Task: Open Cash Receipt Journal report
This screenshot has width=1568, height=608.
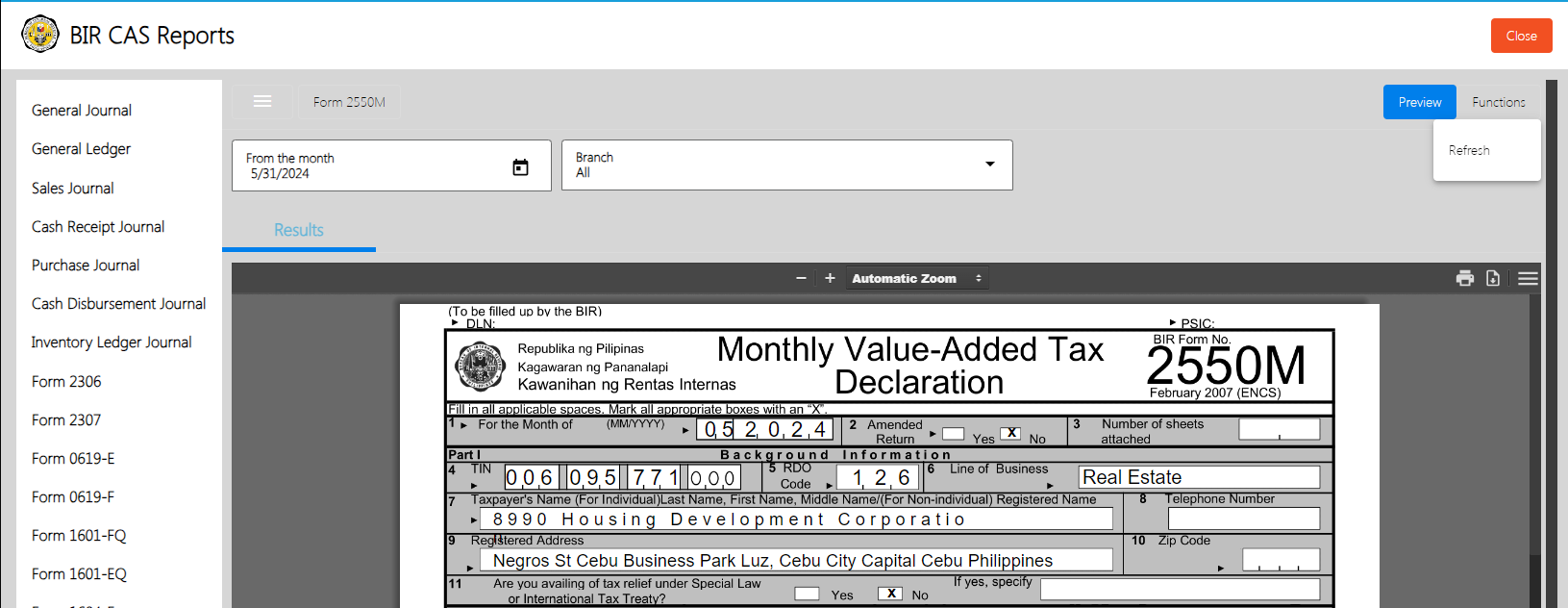Action: [98, 227]
